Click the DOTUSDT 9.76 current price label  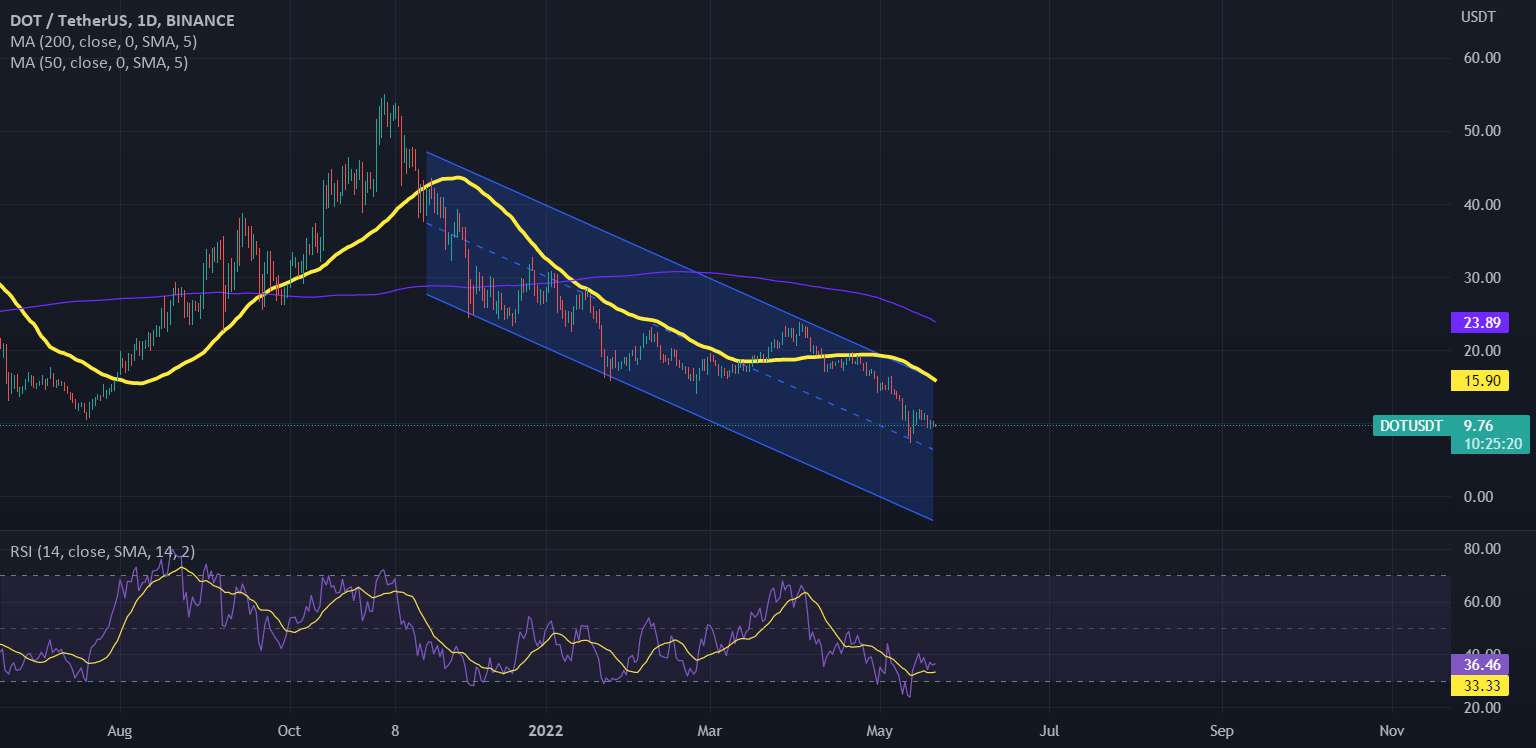1452,425
